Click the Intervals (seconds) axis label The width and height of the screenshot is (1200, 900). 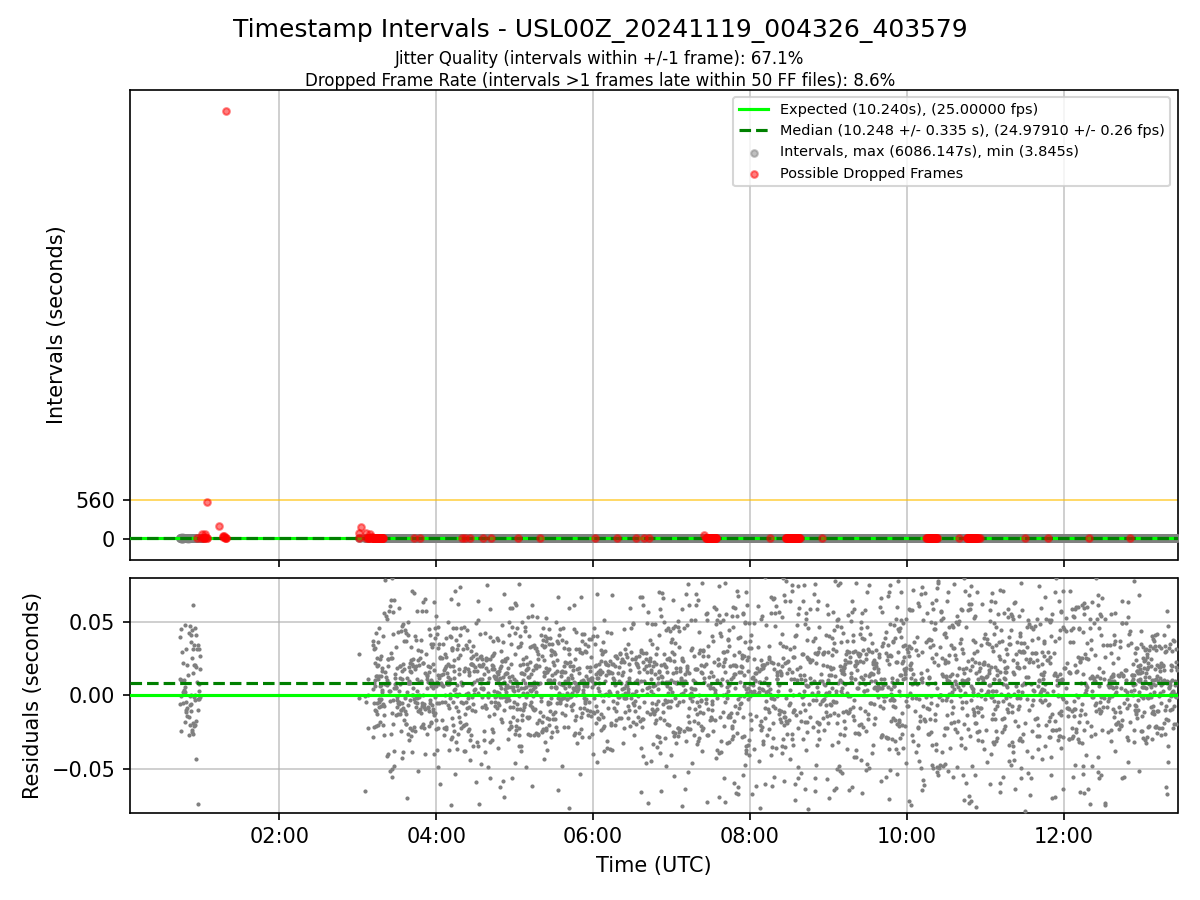[x=56, y=325]
